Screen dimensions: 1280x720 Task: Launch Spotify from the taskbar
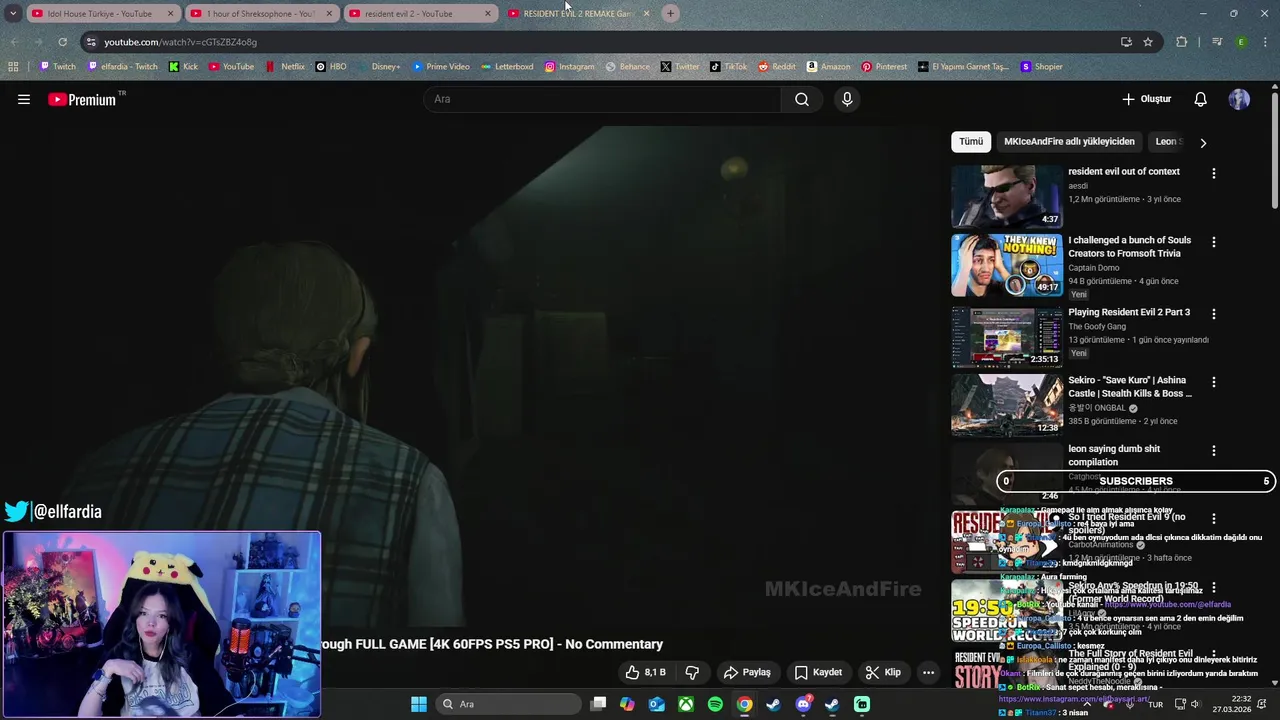[x=715, y=704]
